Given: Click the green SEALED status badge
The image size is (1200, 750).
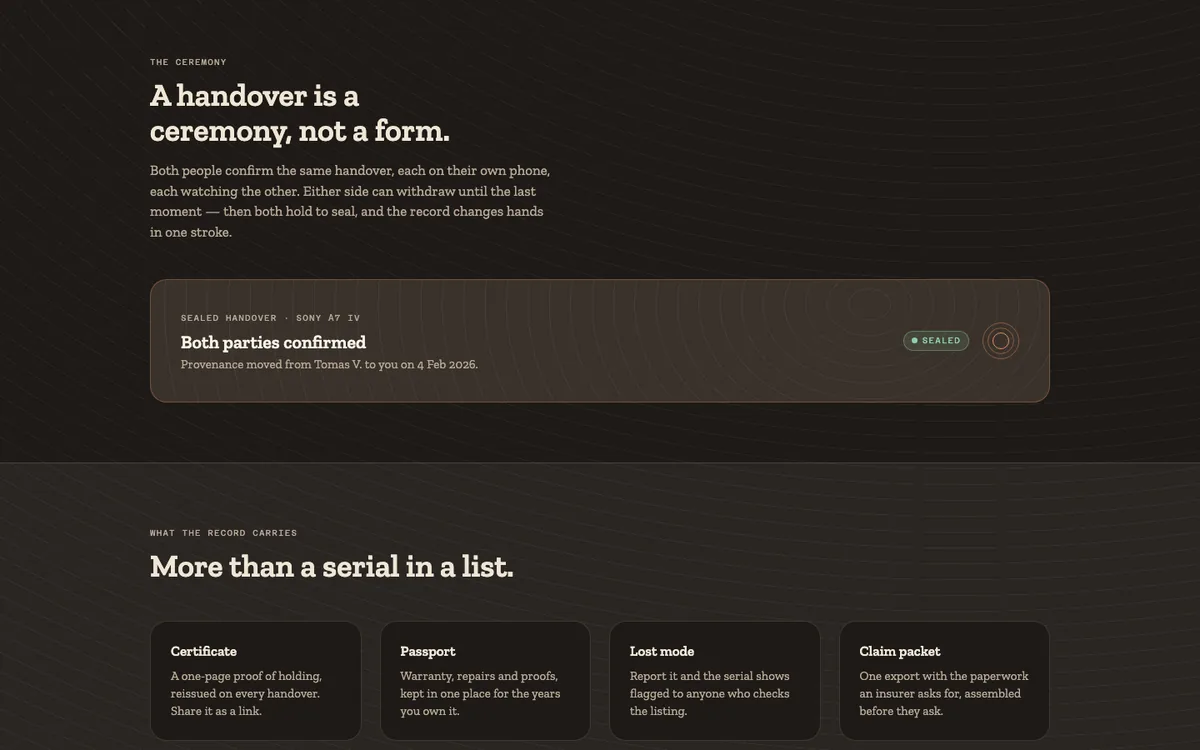Looking at the screenshot, I should pyautogui.click(x=936, y=341).
